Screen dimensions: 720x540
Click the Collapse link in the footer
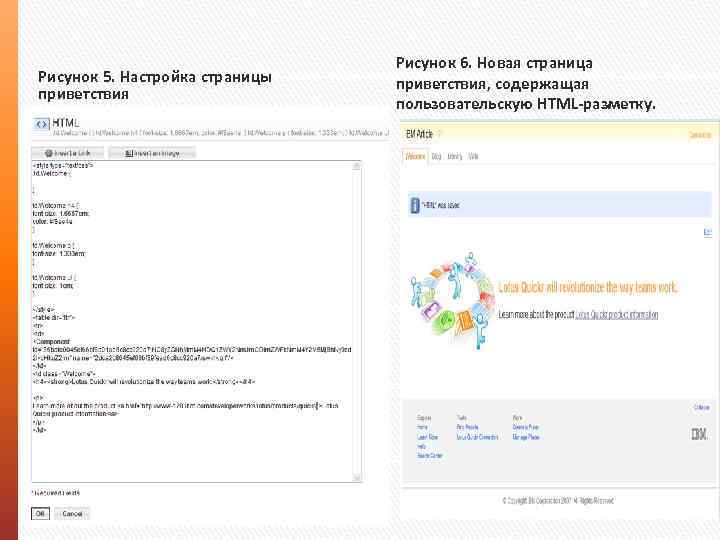point(702,407)
